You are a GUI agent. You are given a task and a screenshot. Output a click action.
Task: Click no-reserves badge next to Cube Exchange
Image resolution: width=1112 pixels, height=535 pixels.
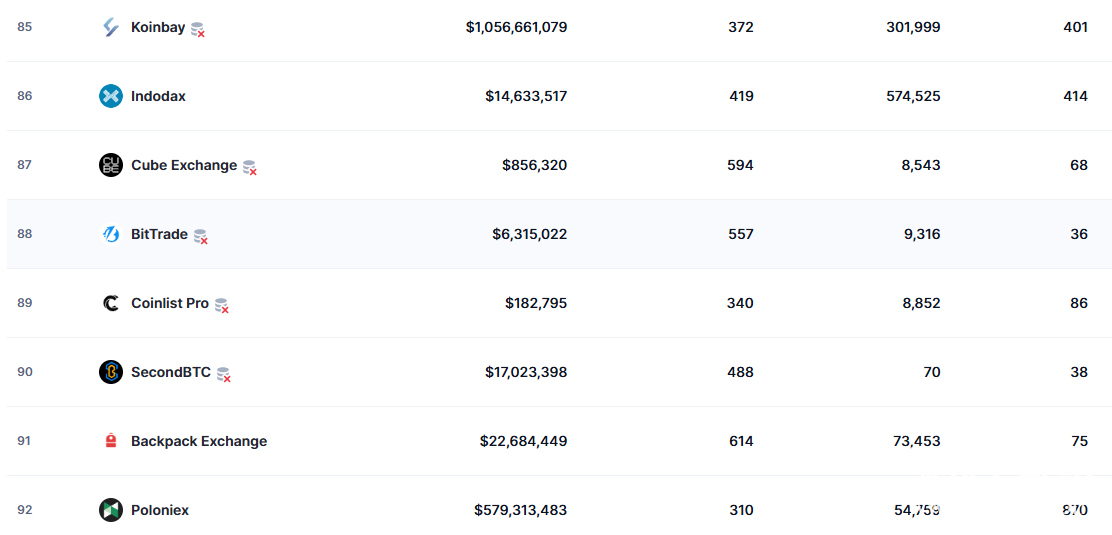pos(250,168)
